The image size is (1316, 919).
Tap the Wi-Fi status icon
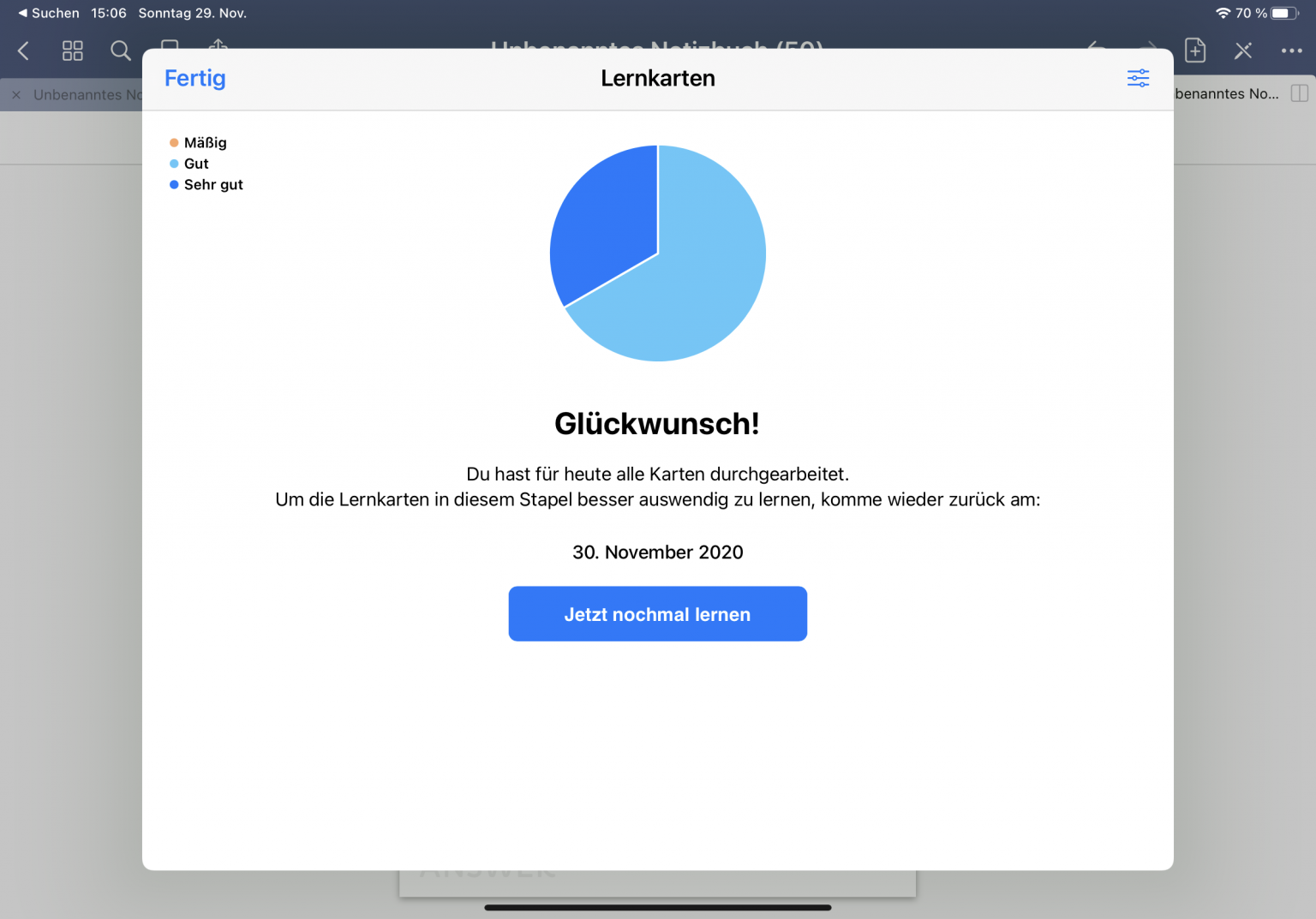coord(1223,13)
